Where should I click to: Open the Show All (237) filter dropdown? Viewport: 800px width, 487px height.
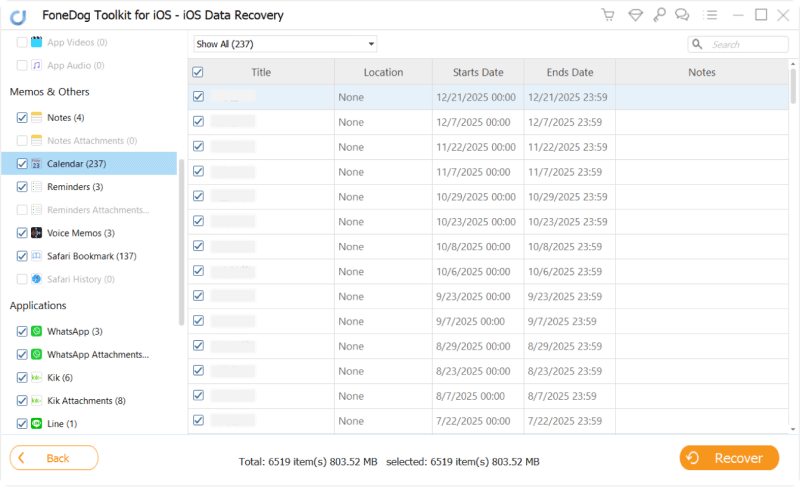285,44
